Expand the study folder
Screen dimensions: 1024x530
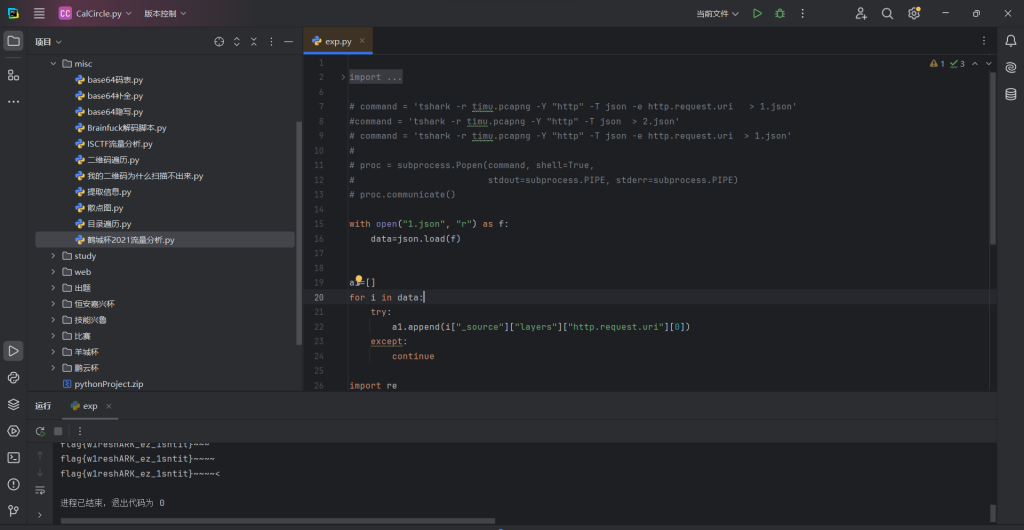click(x=53, y=256)
